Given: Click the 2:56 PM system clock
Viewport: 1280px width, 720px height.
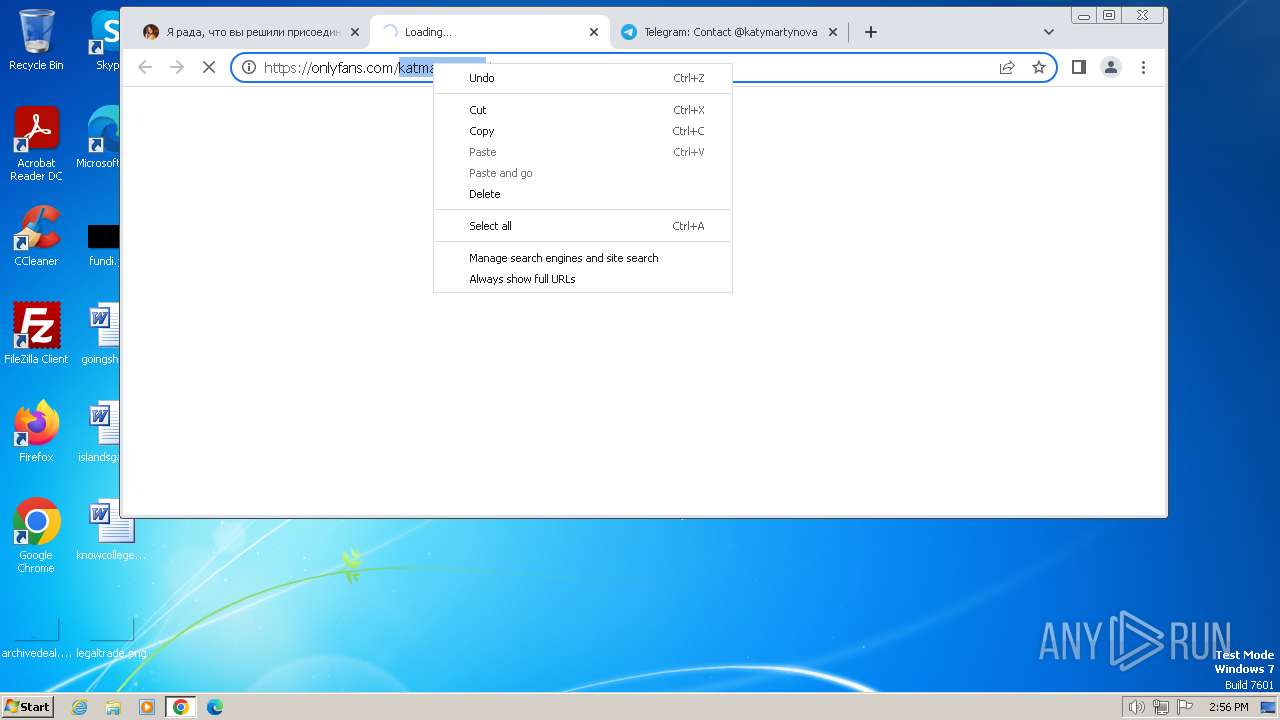Looking at the screenshot, I should coord(1228,707).
